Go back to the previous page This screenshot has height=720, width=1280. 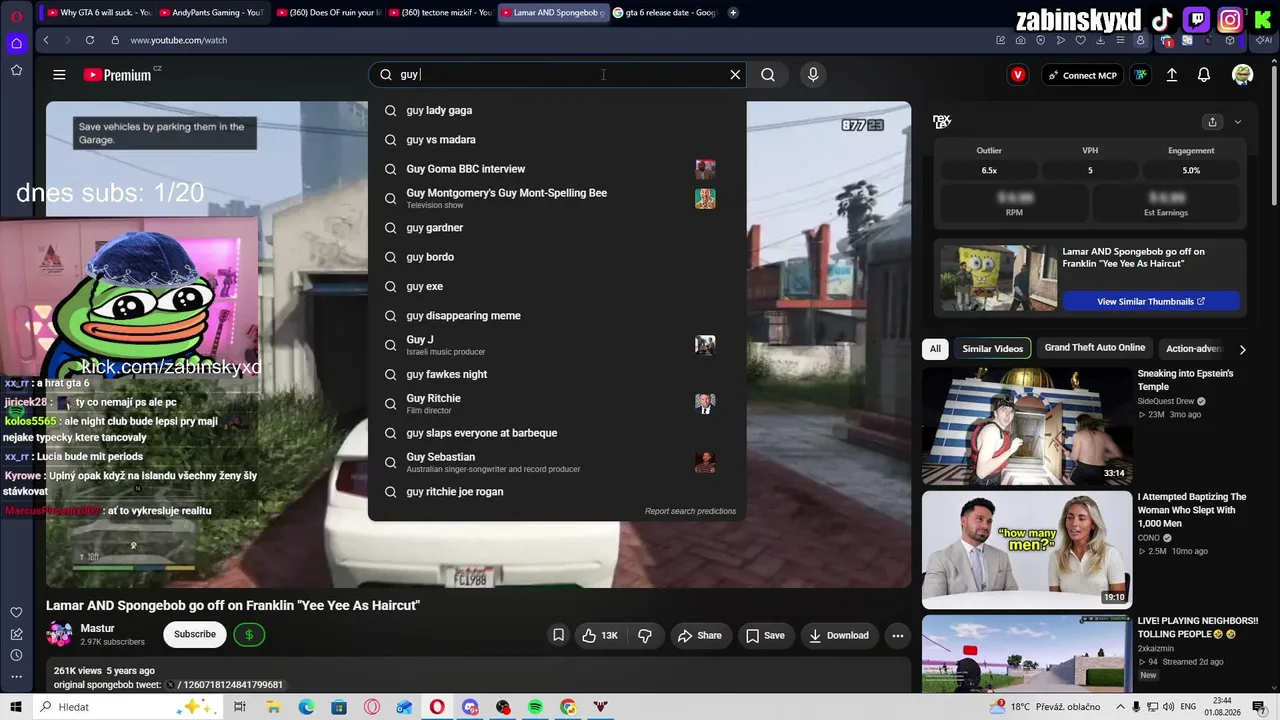[46, 40]
